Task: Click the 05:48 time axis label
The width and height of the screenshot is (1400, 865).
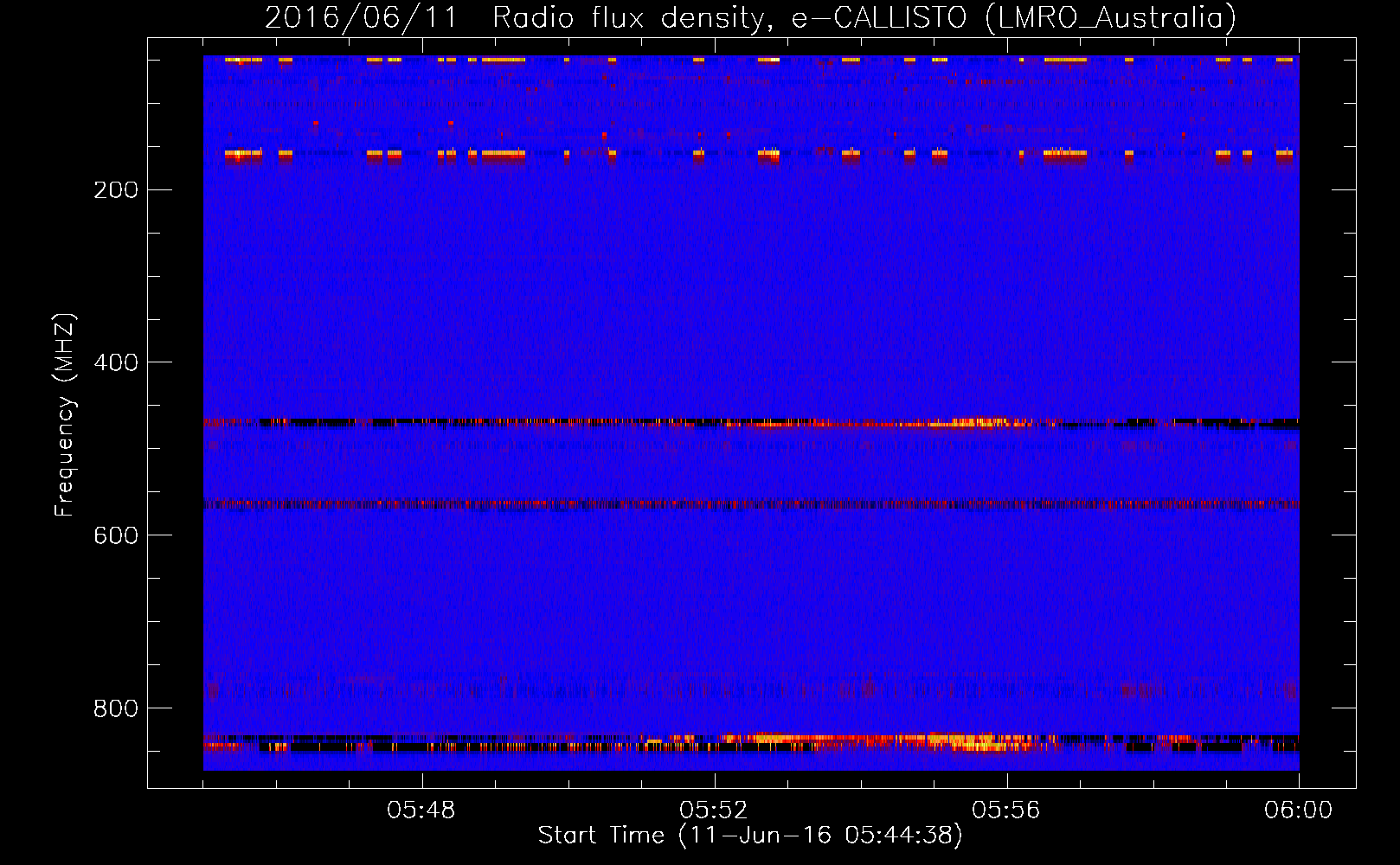Action: tap(421, 811)
